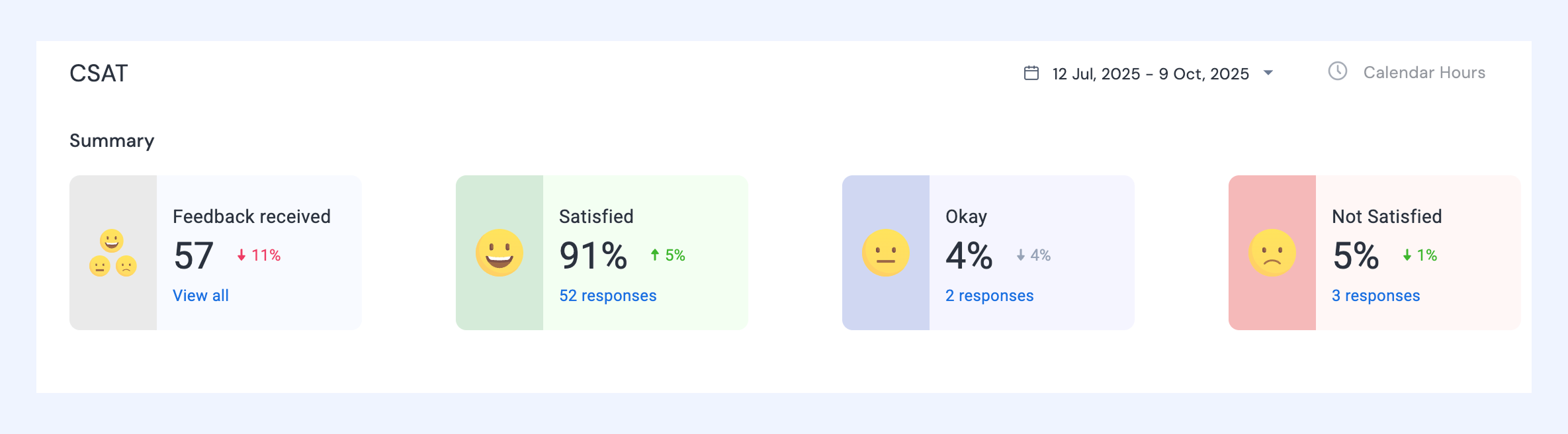Select the Feedback received count 57
Screen dimensions: 1568x434
pos(194,256)
